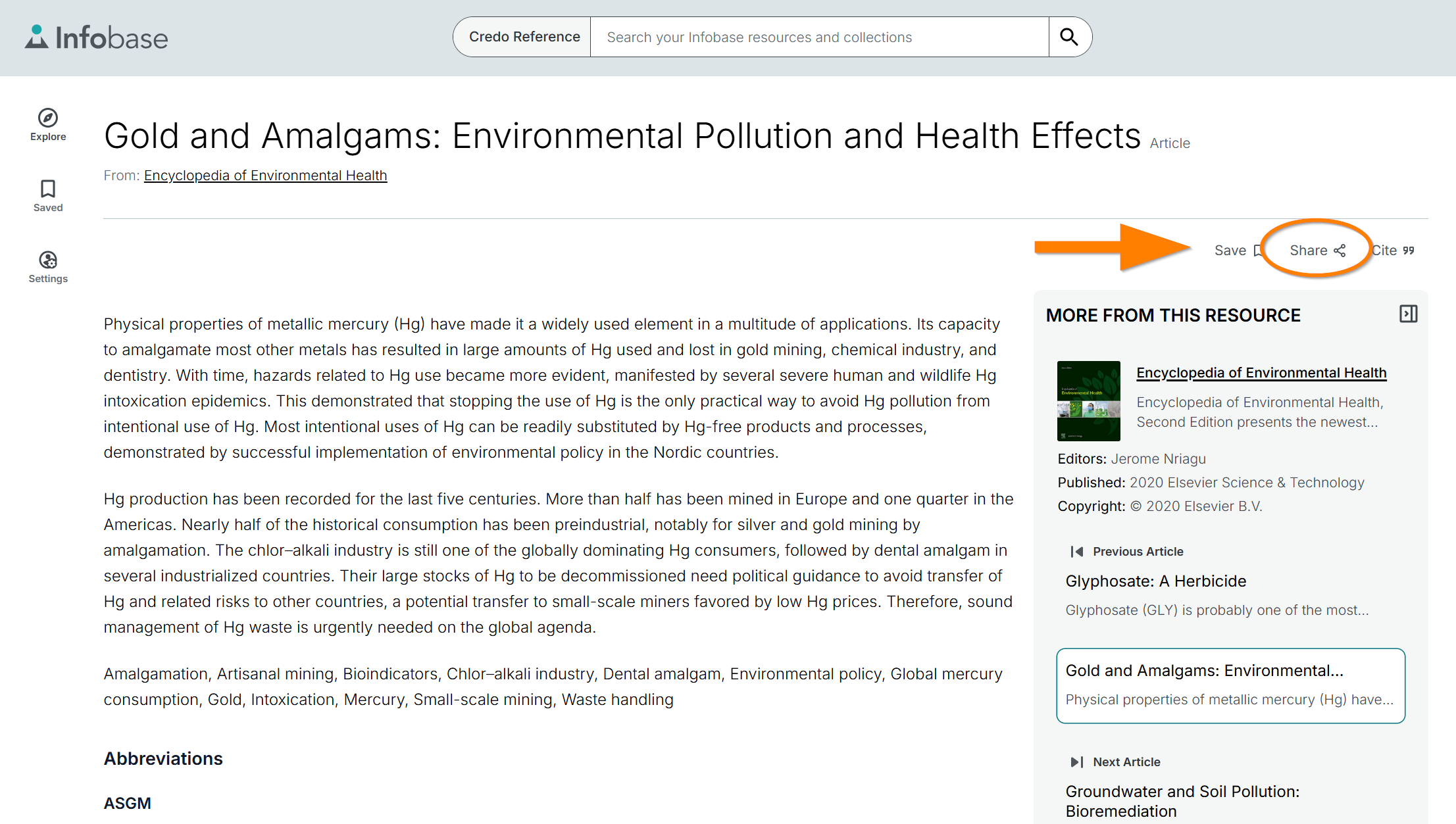This screenshot has width=1456, height=824.
Task: Click the Previous Article skip icon
Action: [1076, 551]
